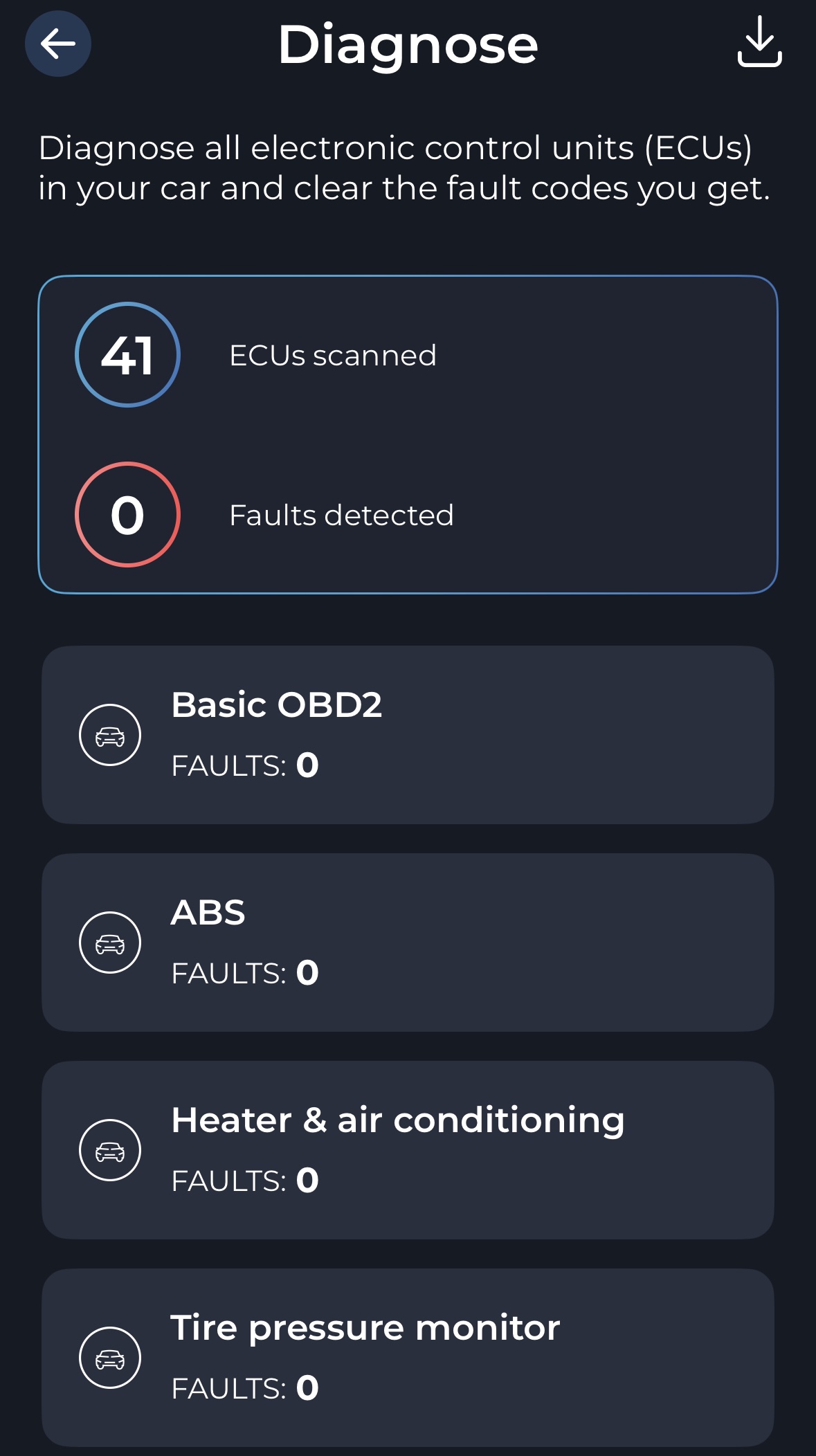Tap the 41 ECUs scanned circle
Viewport: 816px width, 1456px height.
(x=127, y=355)
